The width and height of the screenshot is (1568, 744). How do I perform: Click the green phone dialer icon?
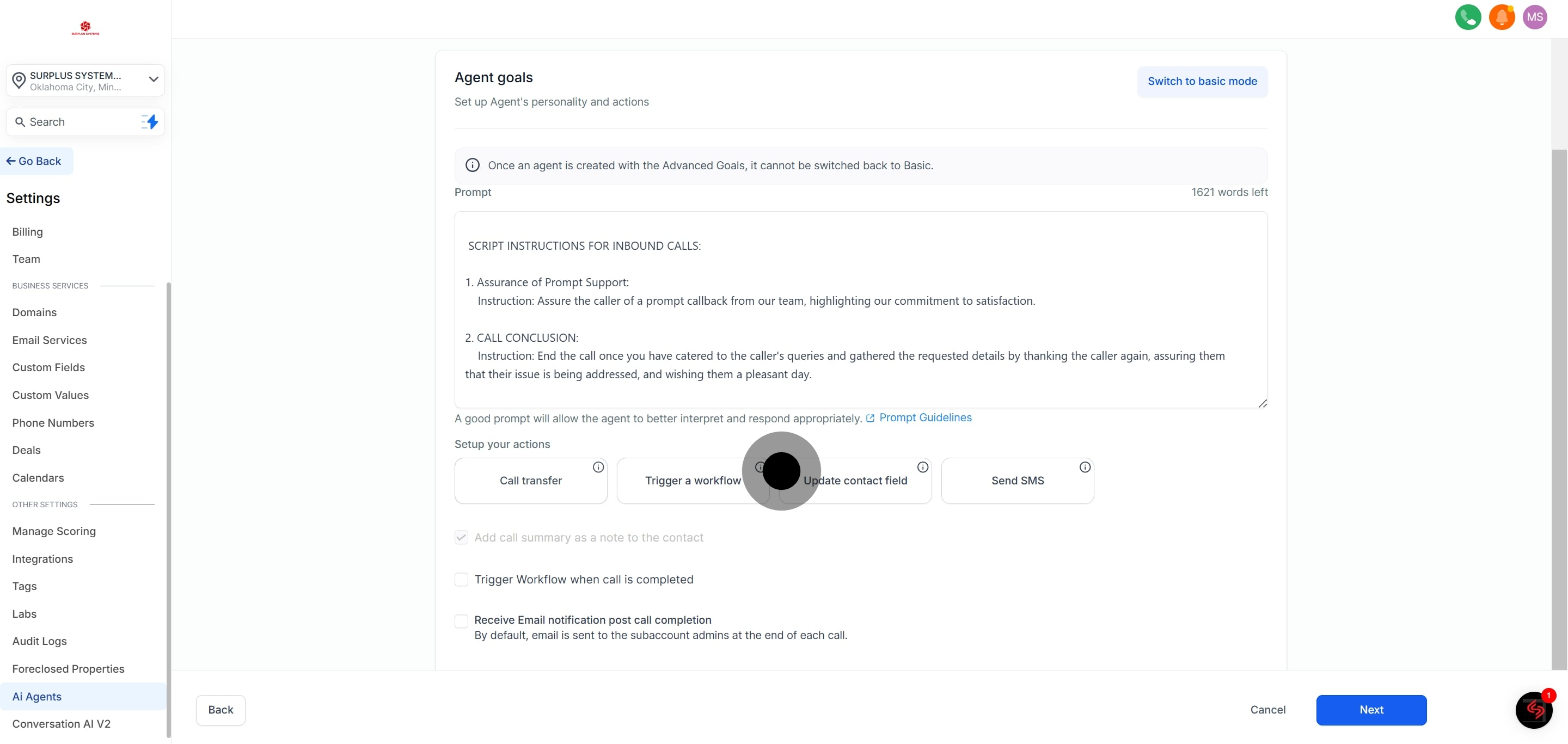1468,17
